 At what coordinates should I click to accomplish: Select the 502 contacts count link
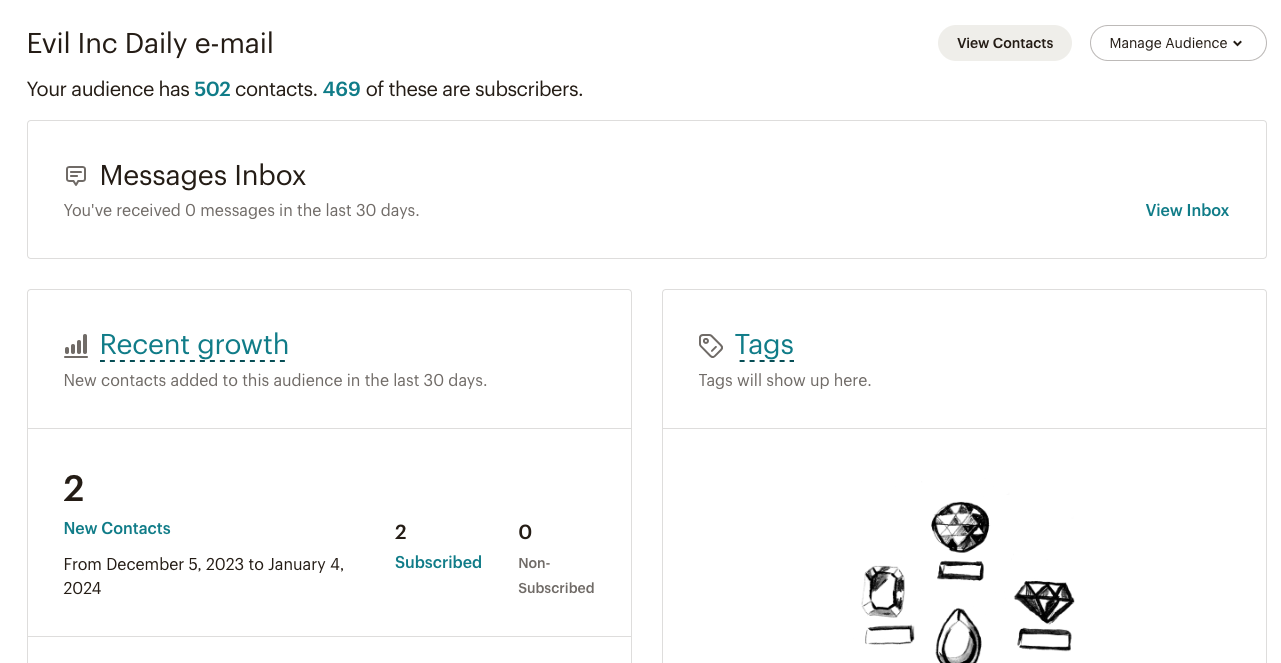212,89
